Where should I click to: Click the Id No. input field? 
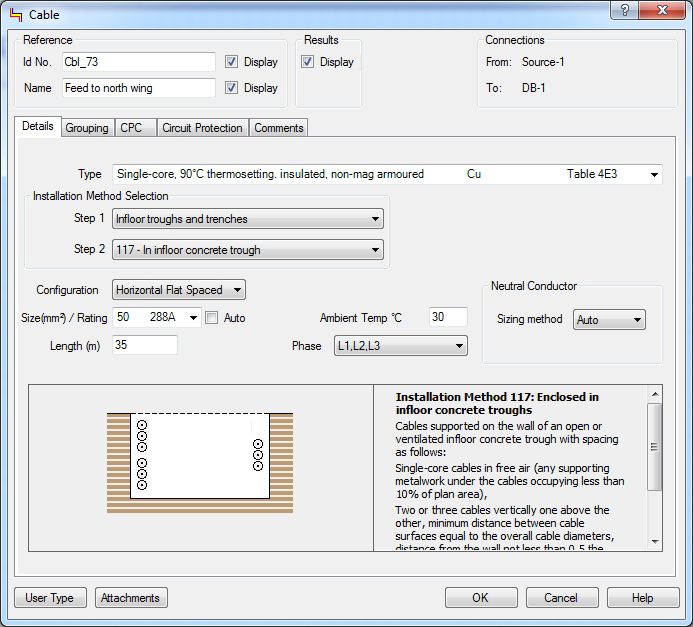click(139, 61)
